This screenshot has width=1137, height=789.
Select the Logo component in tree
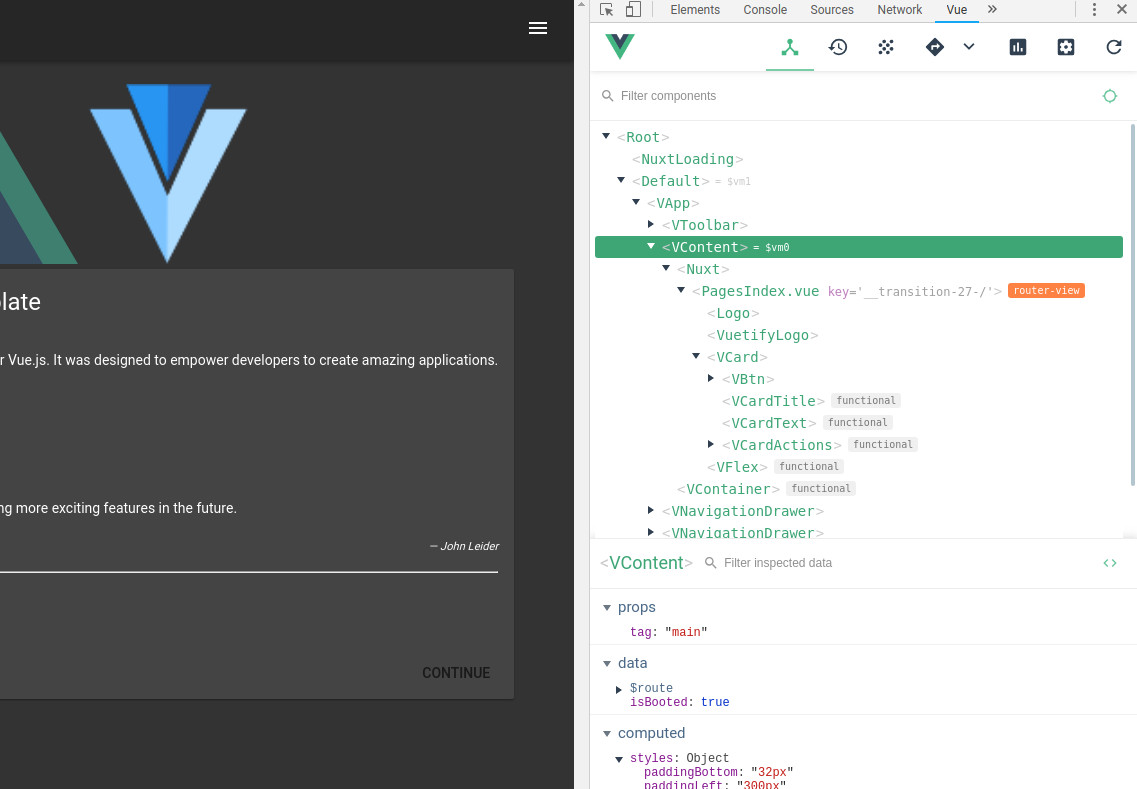733,313
